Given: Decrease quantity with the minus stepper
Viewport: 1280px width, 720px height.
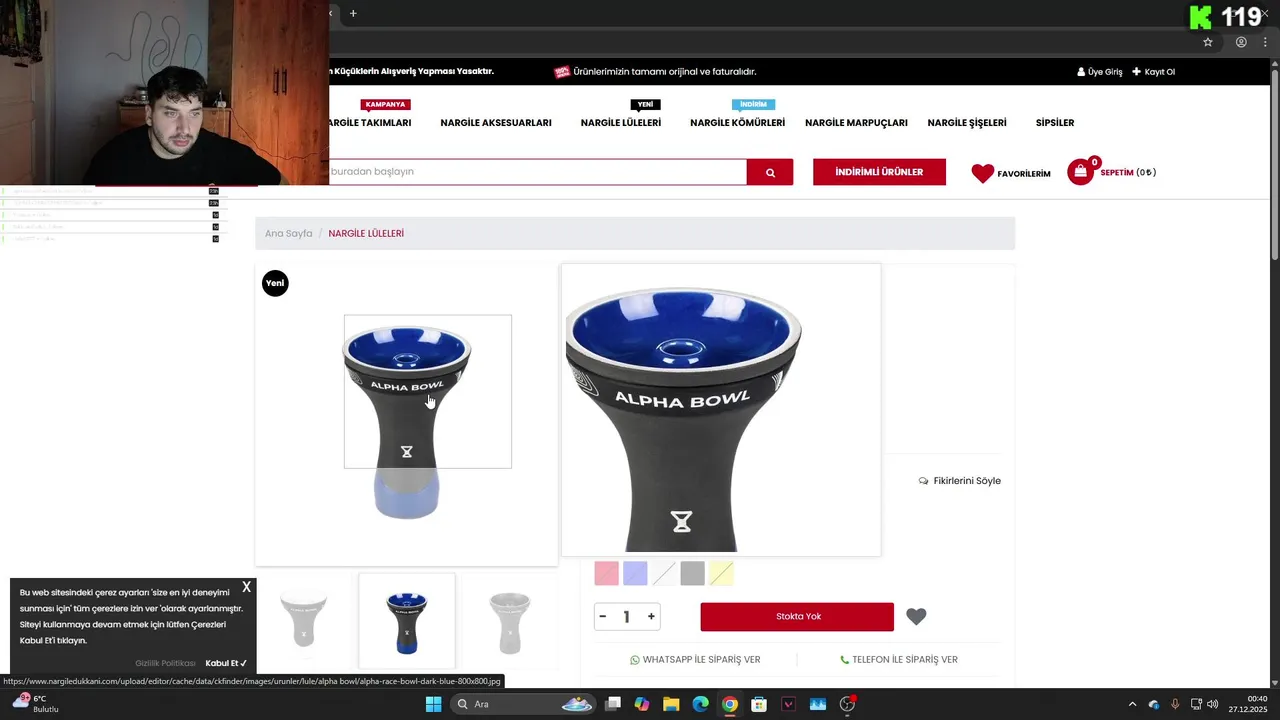Looking at the screenshot, I should click(x=603, y=617).
